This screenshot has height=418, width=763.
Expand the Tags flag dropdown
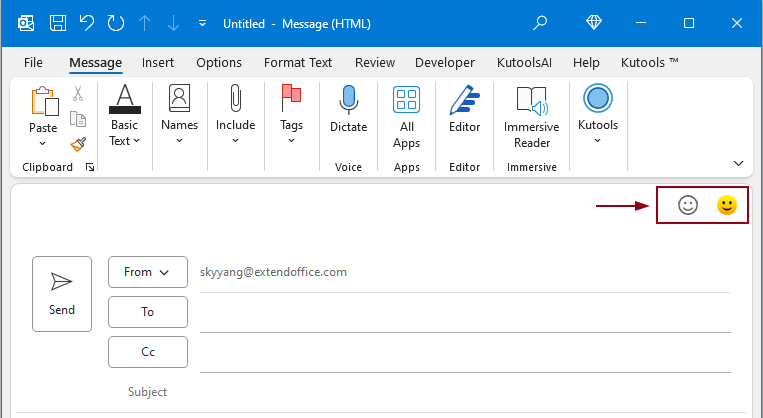point(291,115)
